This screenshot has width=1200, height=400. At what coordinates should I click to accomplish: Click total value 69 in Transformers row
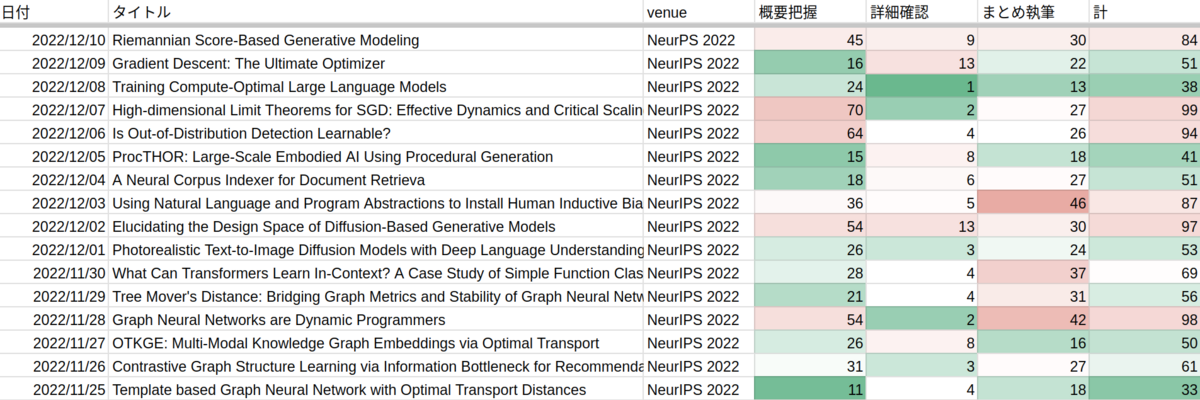click(1144, 273)
